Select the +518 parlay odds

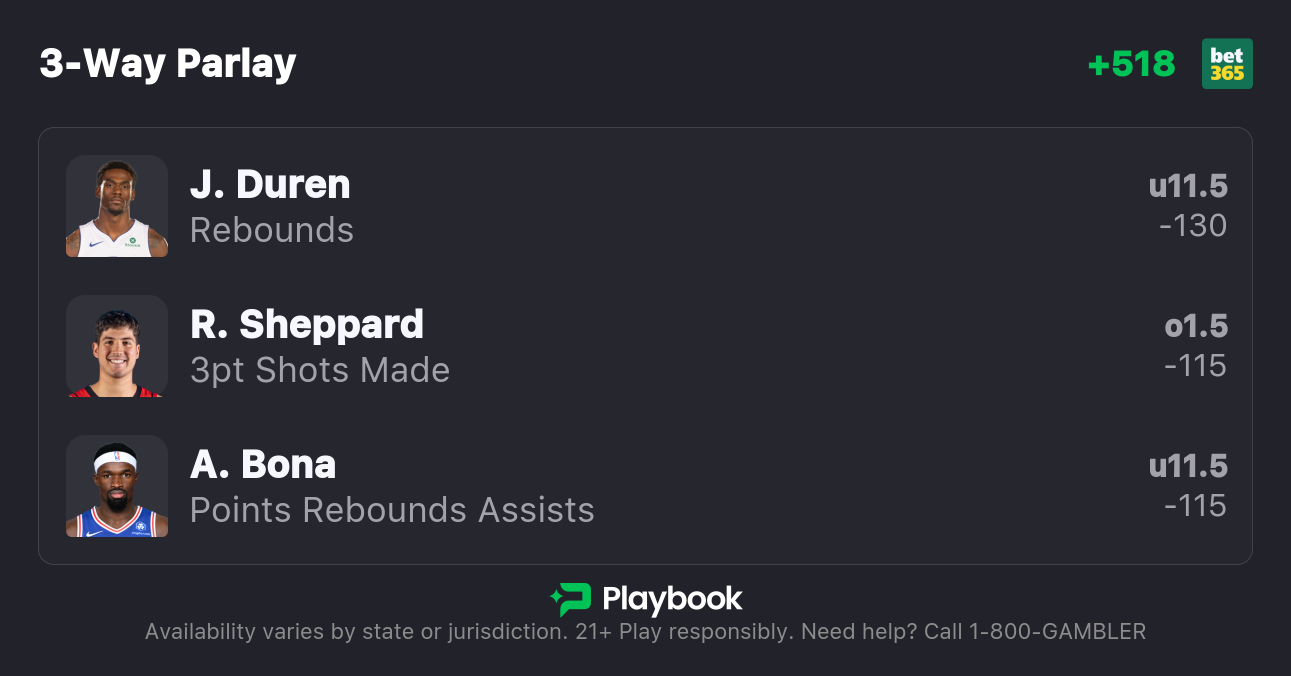pos(1131,64)
